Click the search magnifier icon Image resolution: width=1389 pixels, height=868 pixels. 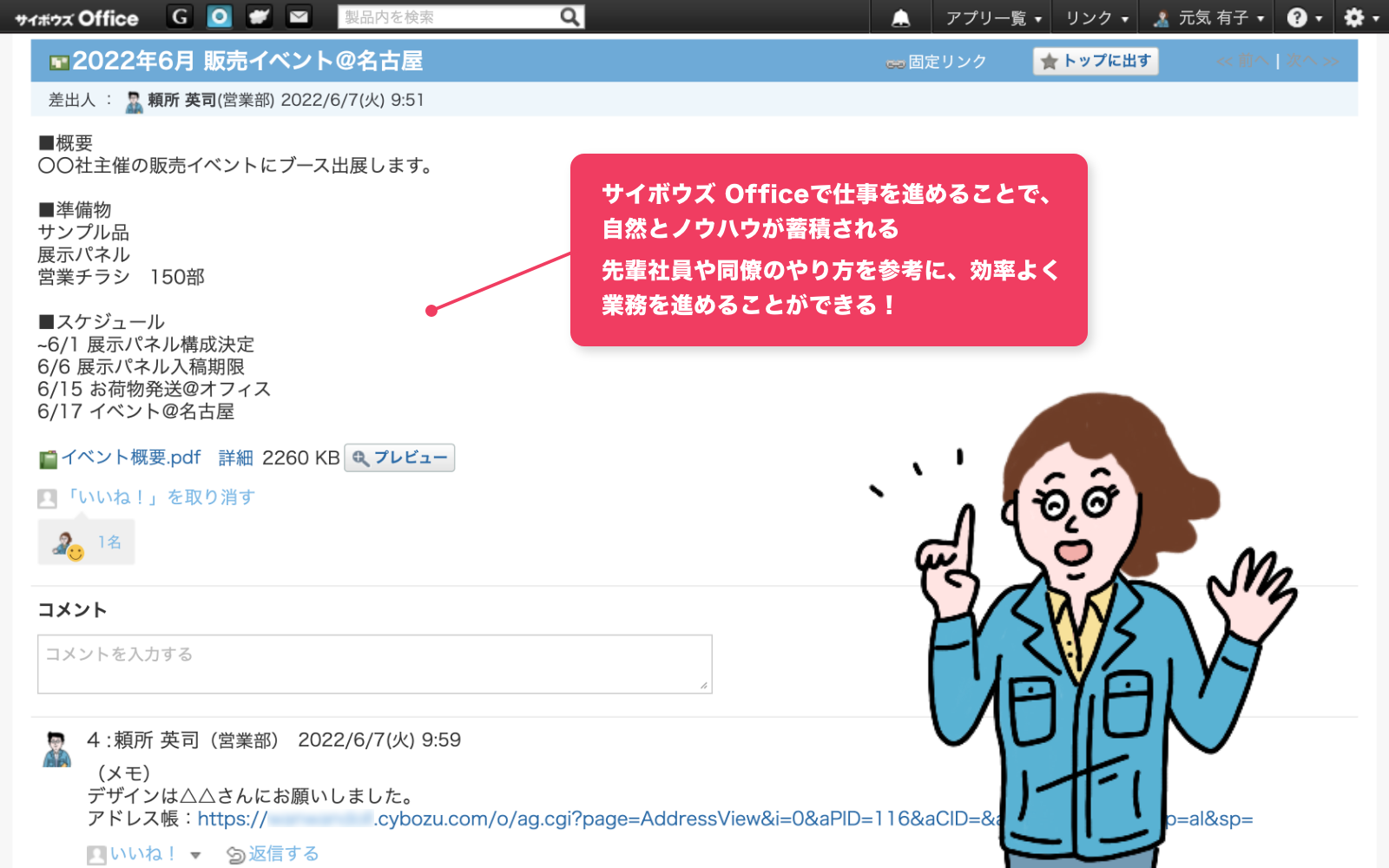569,17
